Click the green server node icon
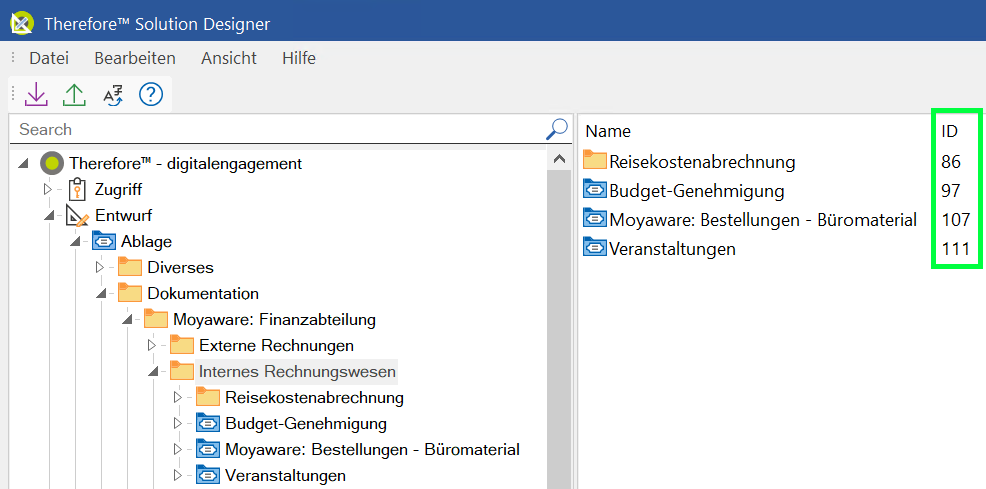The height and width of the screenshot is (489, 986). click(52, 164)
